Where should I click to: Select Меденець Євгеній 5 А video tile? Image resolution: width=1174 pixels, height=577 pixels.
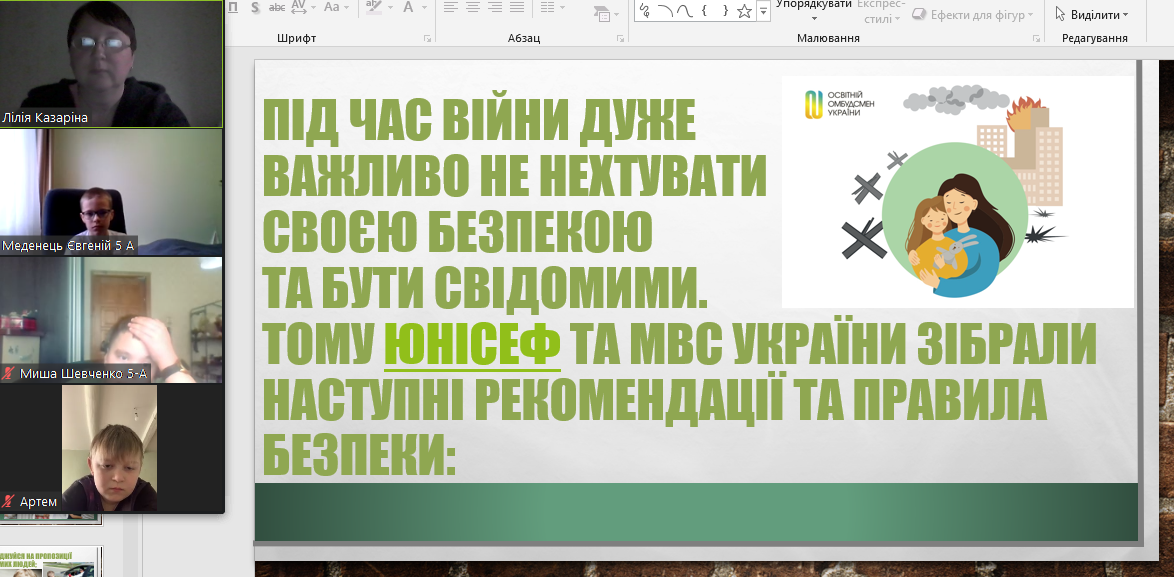112,192
